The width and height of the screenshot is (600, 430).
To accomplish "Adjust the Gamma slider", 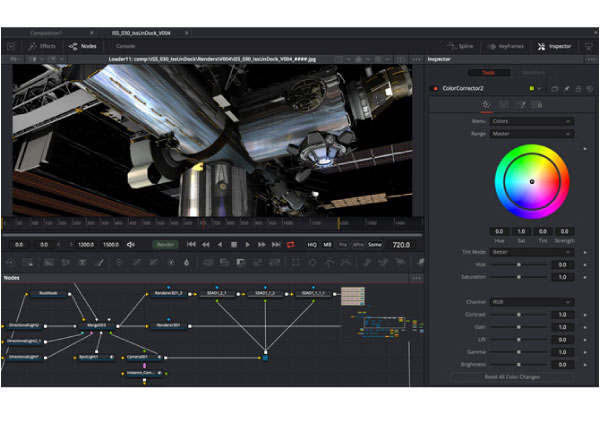I will coord(519,352).
